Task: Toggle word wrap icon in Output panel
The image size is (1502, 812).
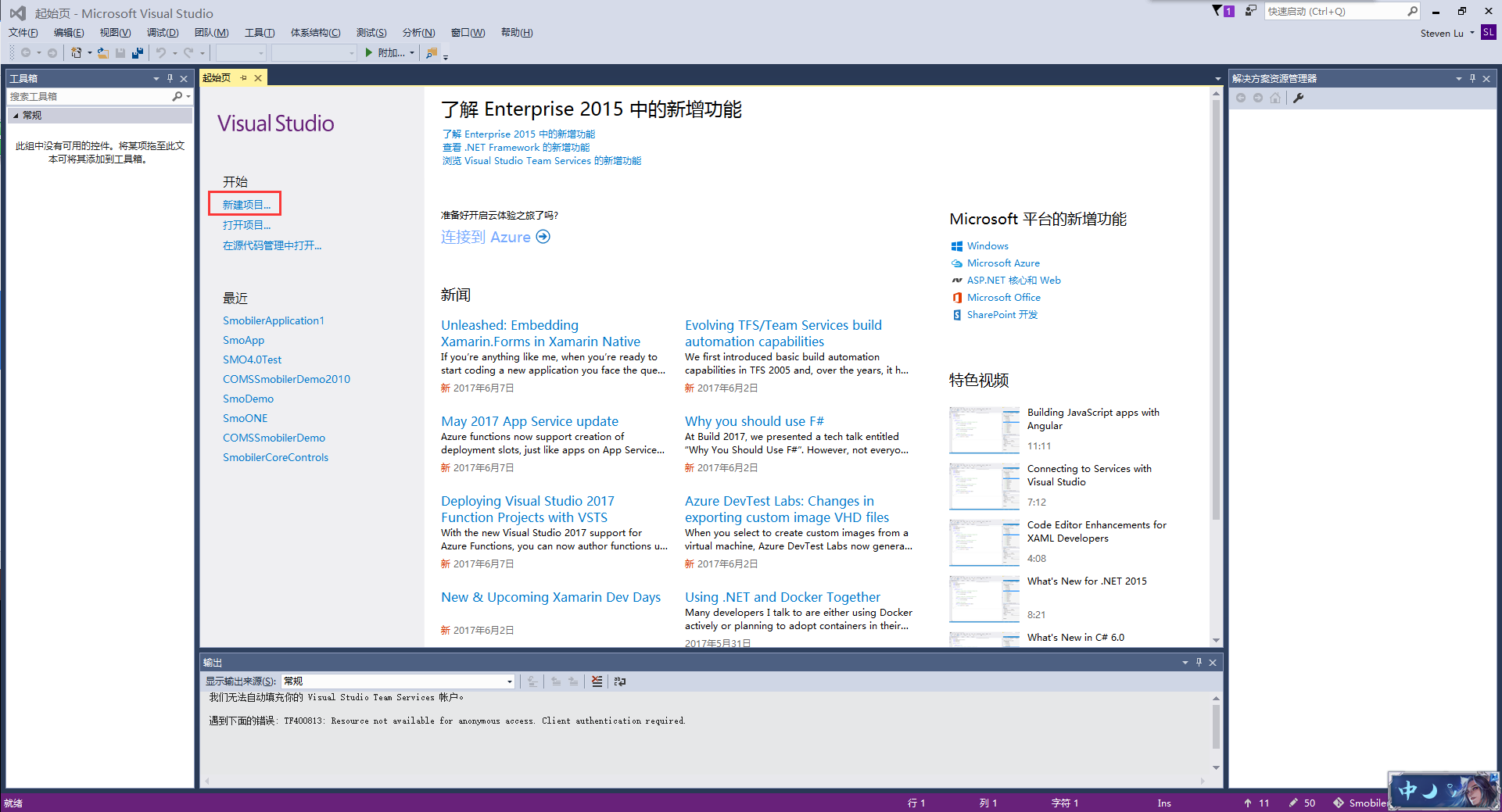Action: pyautogui.click(x=620, y=681)
